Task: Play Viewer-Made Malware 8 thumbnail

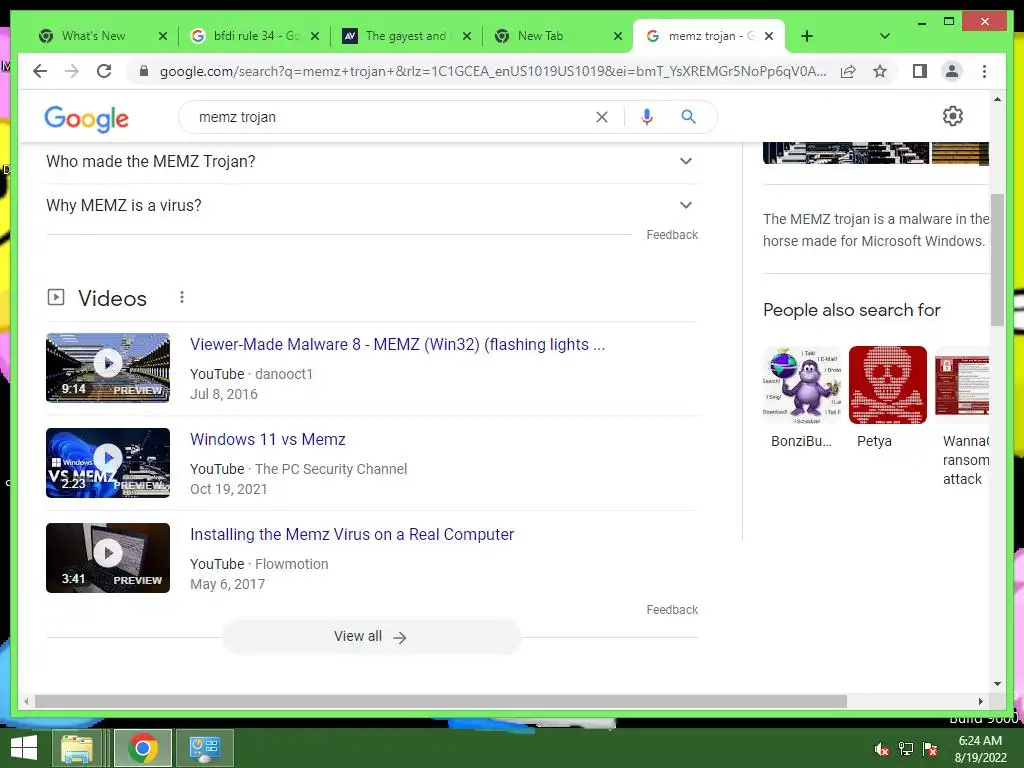Action: point(108,368)
